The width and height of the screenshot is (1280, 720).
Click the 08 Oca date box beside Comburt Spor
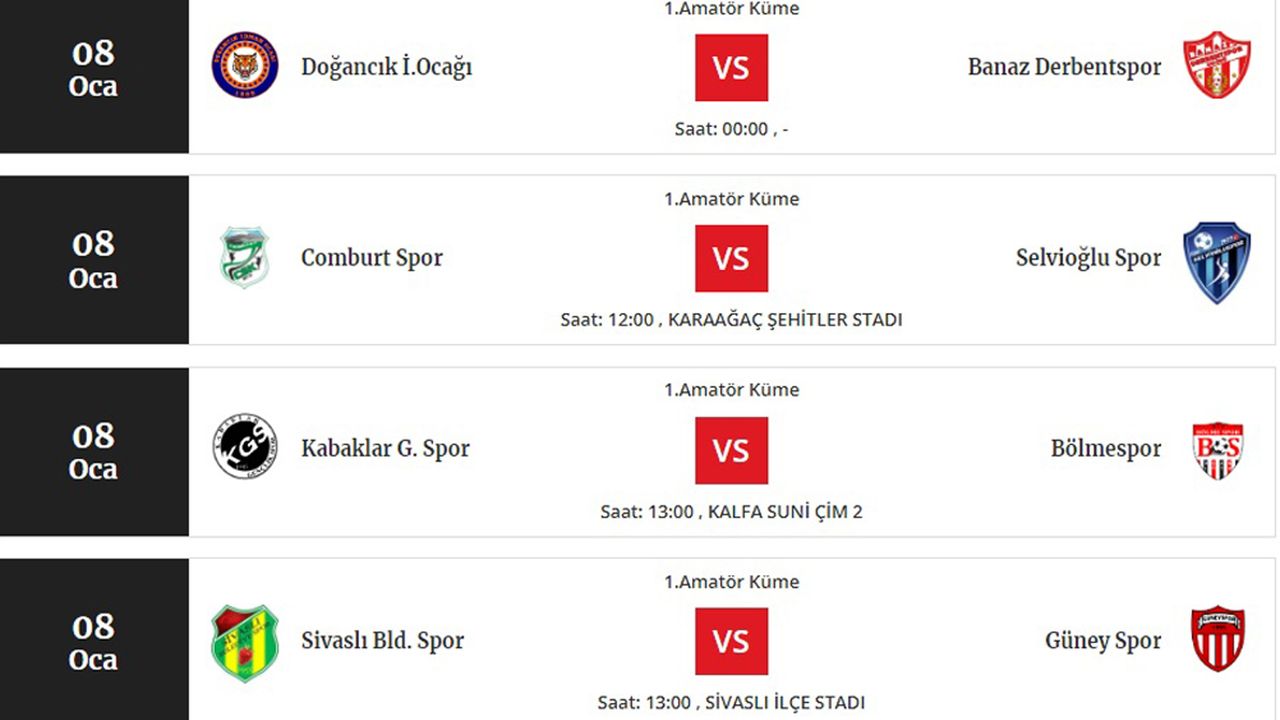click(94, 260)
